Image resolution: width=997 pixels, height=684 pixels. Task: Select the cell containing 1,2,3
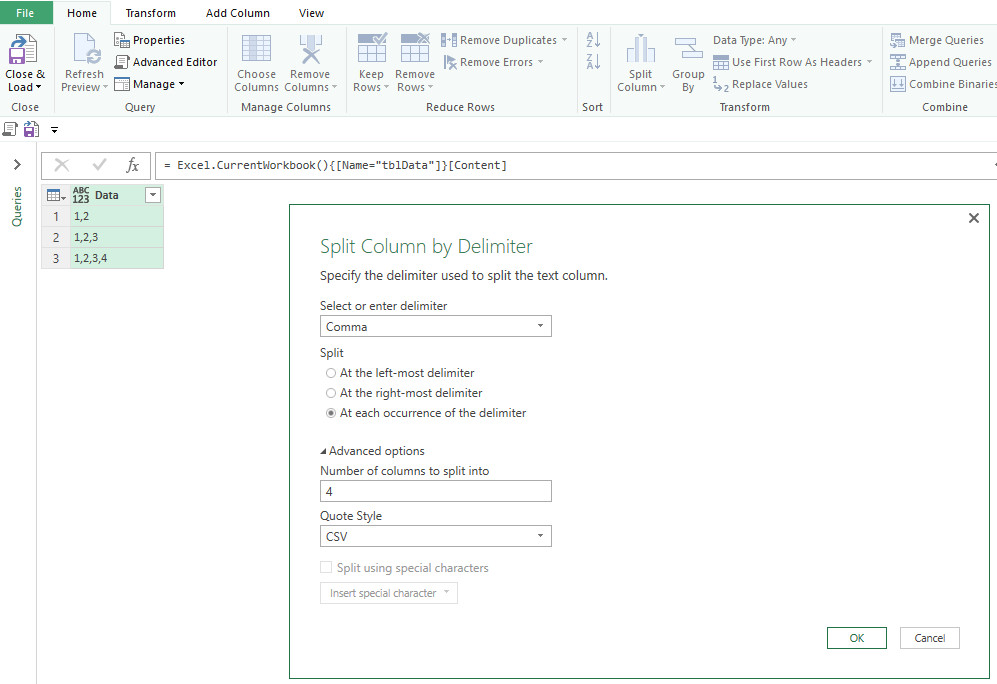[116, 237]
